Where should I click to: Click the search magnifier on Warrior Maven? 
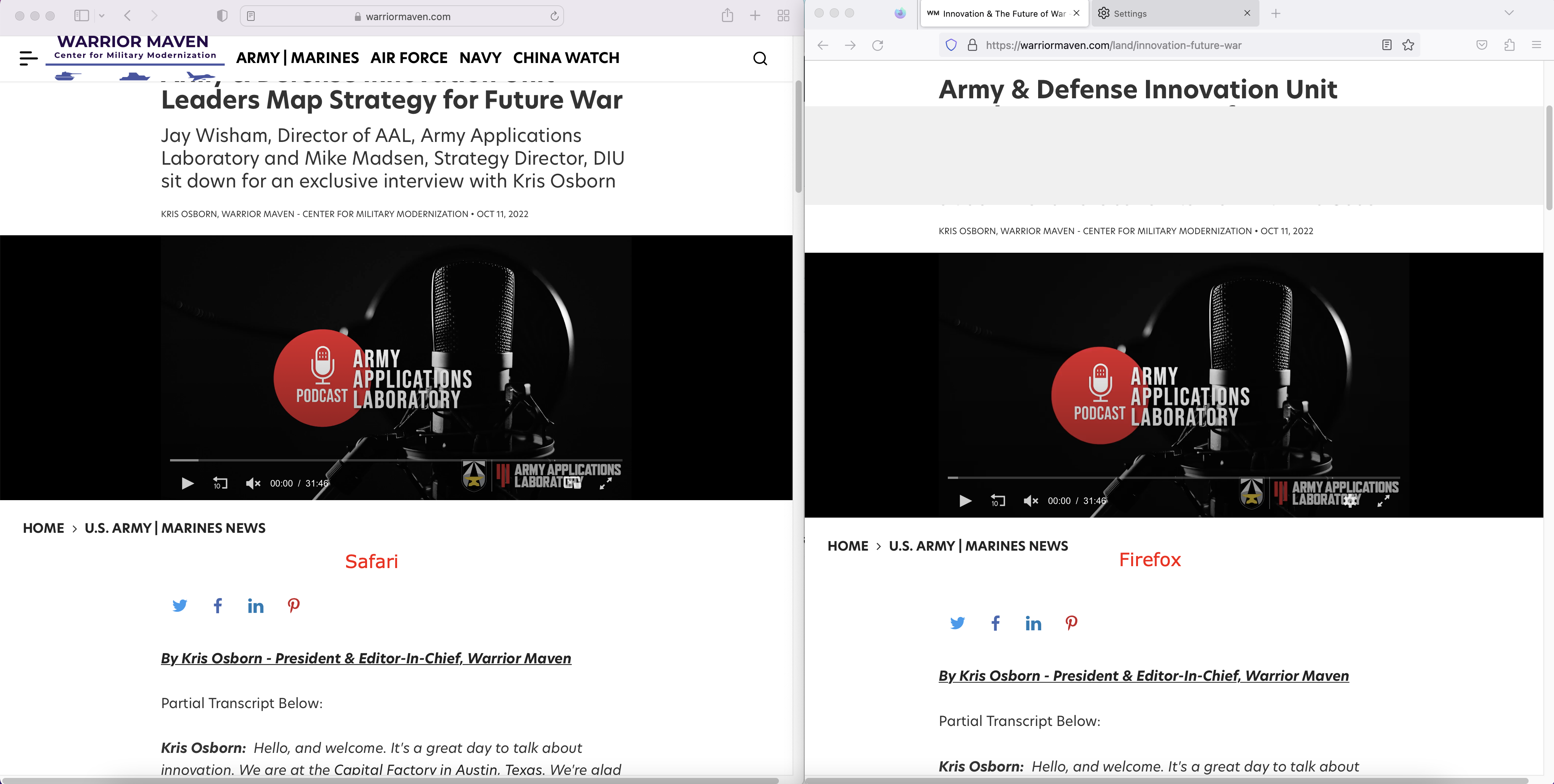point(761,58)
